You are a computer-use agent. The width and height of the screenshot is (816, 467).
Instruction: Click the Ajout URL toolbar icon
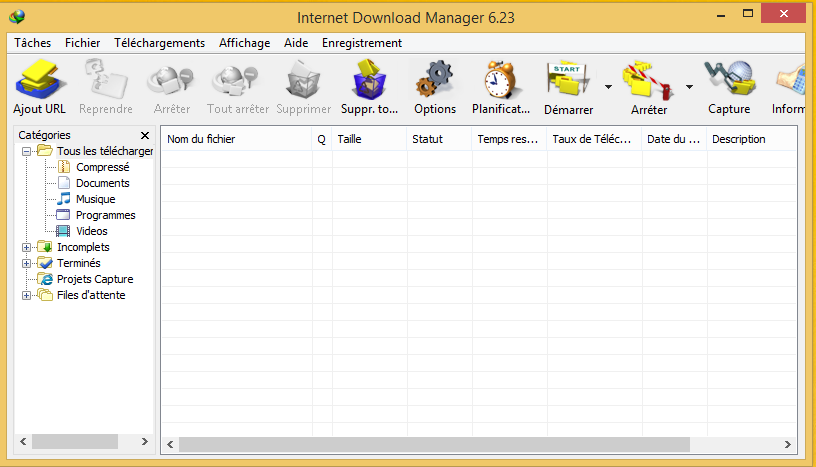[41, 79]
